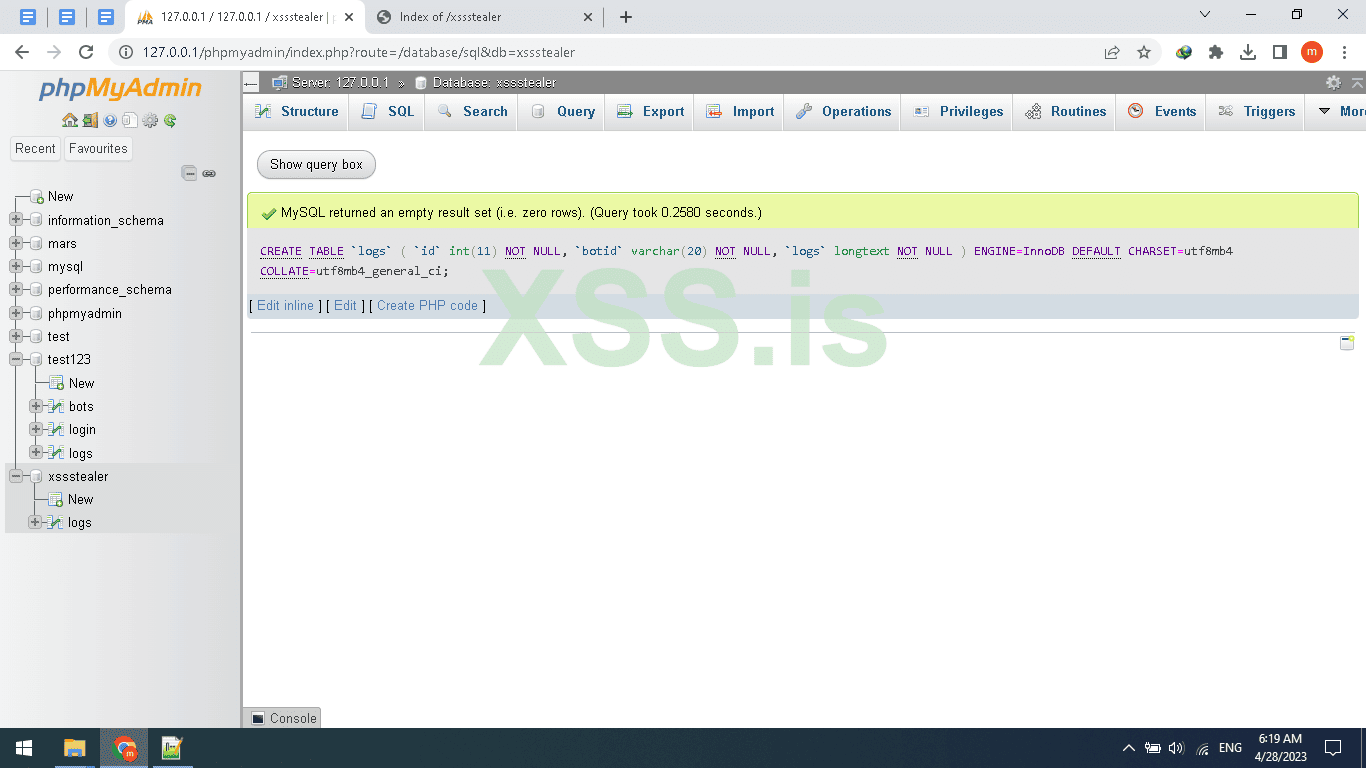Toggle the Chrome side panel icon
Screen dimensions: 1366x768
(1280, 52)
